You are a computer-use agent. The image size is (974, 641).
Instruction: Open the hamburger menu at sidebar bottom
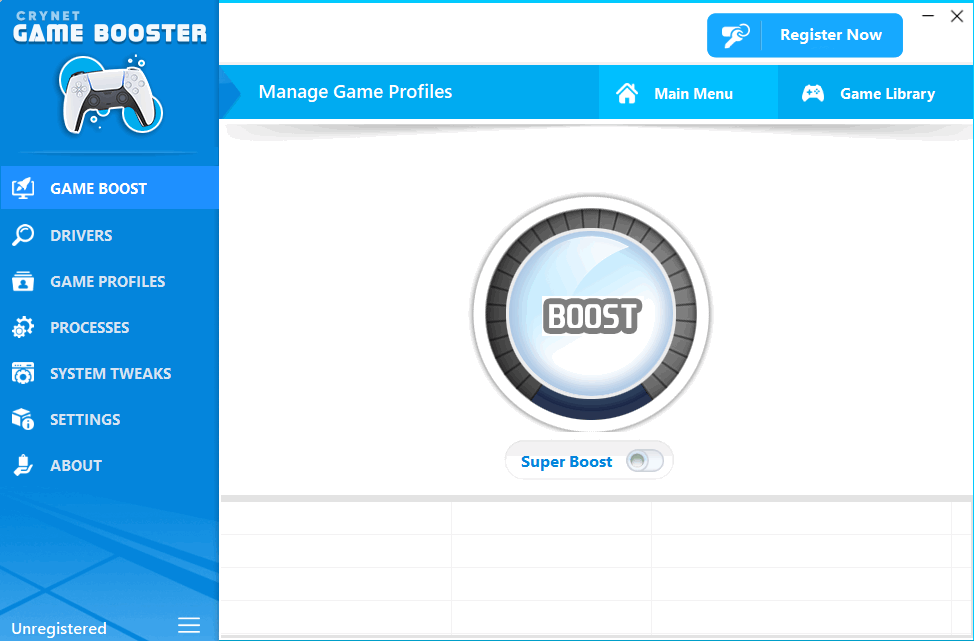[x=189, y=625]
